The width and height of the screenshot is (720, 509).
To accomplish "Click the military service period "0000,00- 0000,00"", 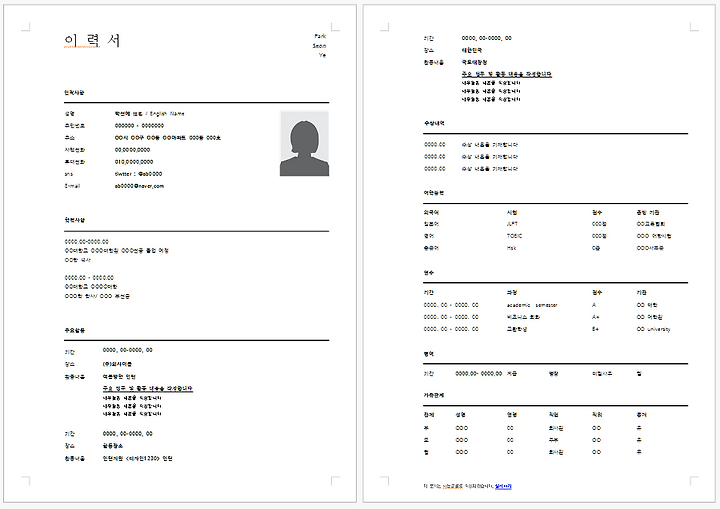I will 478,373.
